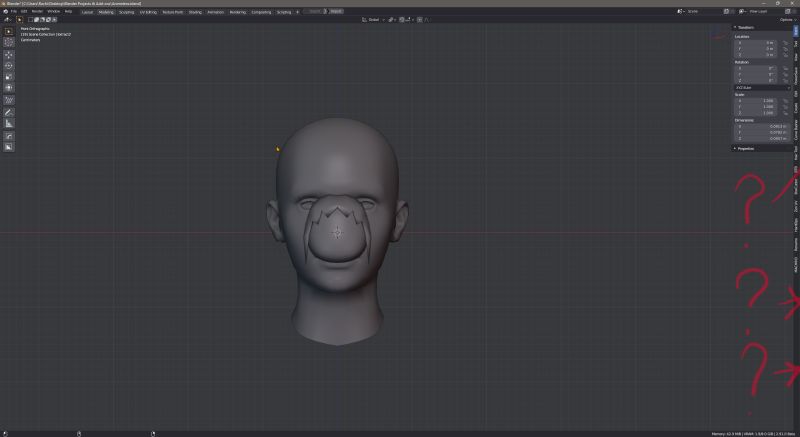Toggle lock on Scale Z

point(787,112)
